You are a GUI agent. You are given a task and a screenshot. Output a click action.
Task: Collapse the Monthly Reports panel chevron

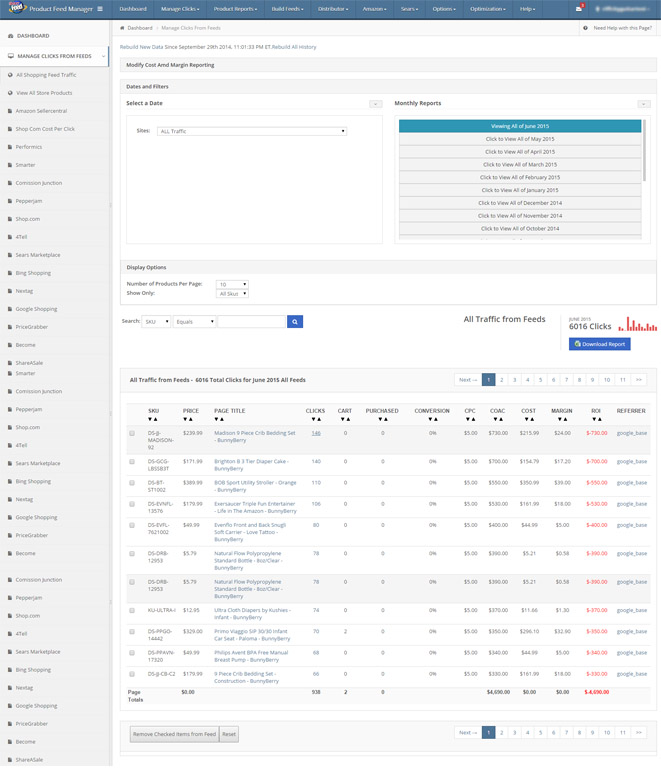pos(644,104)
